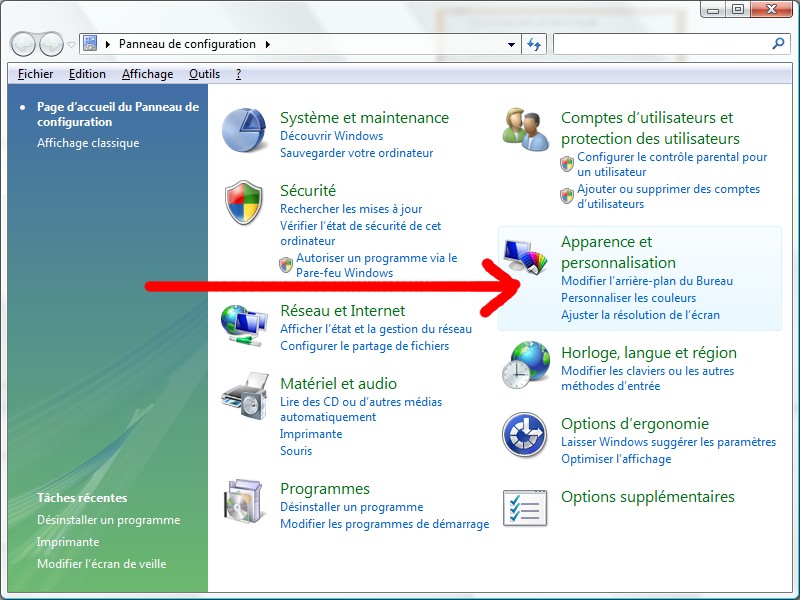Click shield icon beside Configurer le contrôle parental
The width and height of the screenshot is (800, 600).
pyautogui.click(x=567, y=164)
